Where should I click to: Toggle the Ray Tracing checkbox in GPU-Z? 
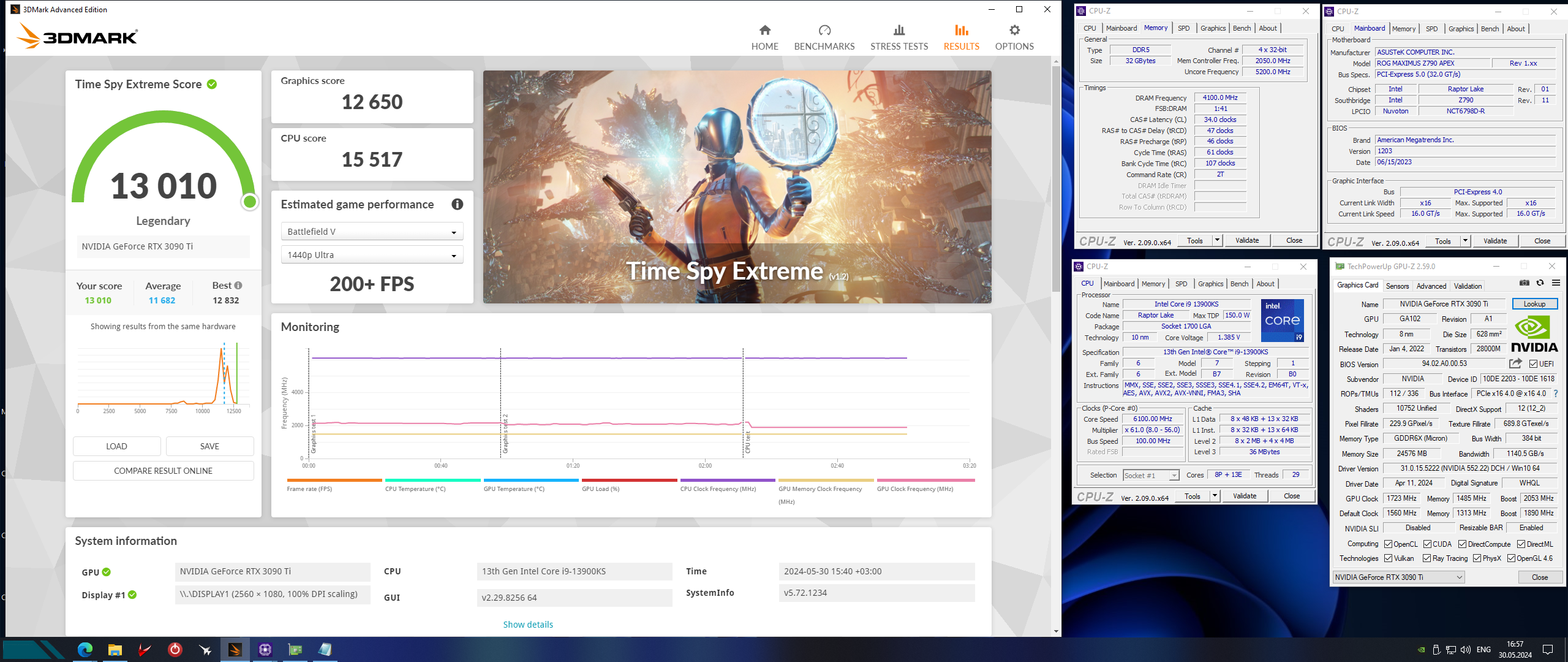(x=1427, y=558)
